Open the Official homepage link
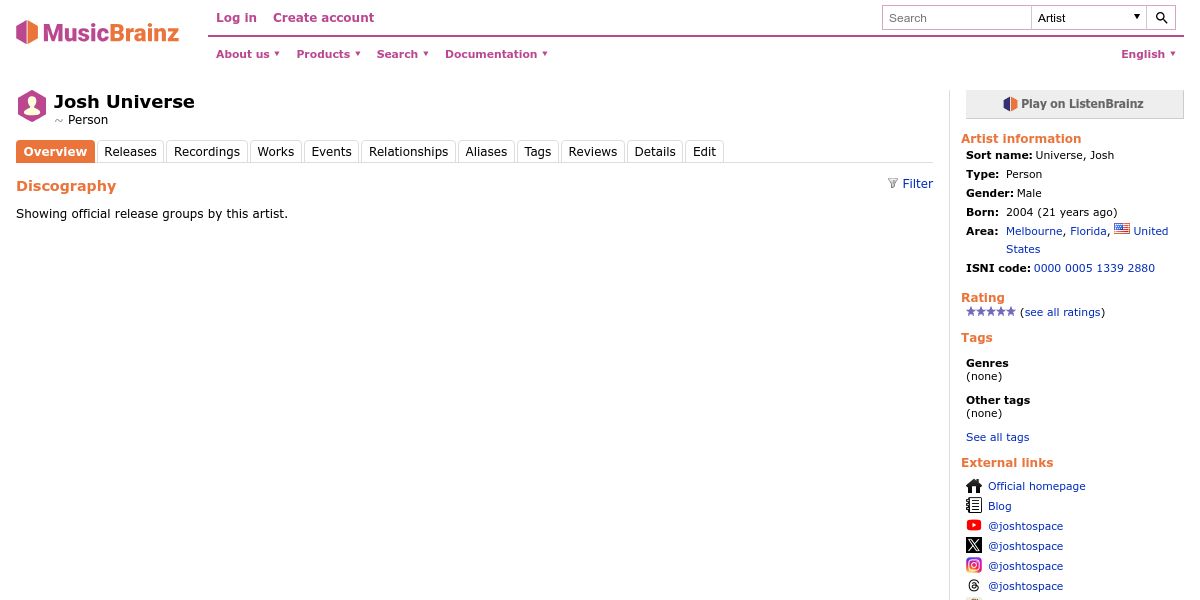The image size is (1200, 600). click(x=1036, y=486)
